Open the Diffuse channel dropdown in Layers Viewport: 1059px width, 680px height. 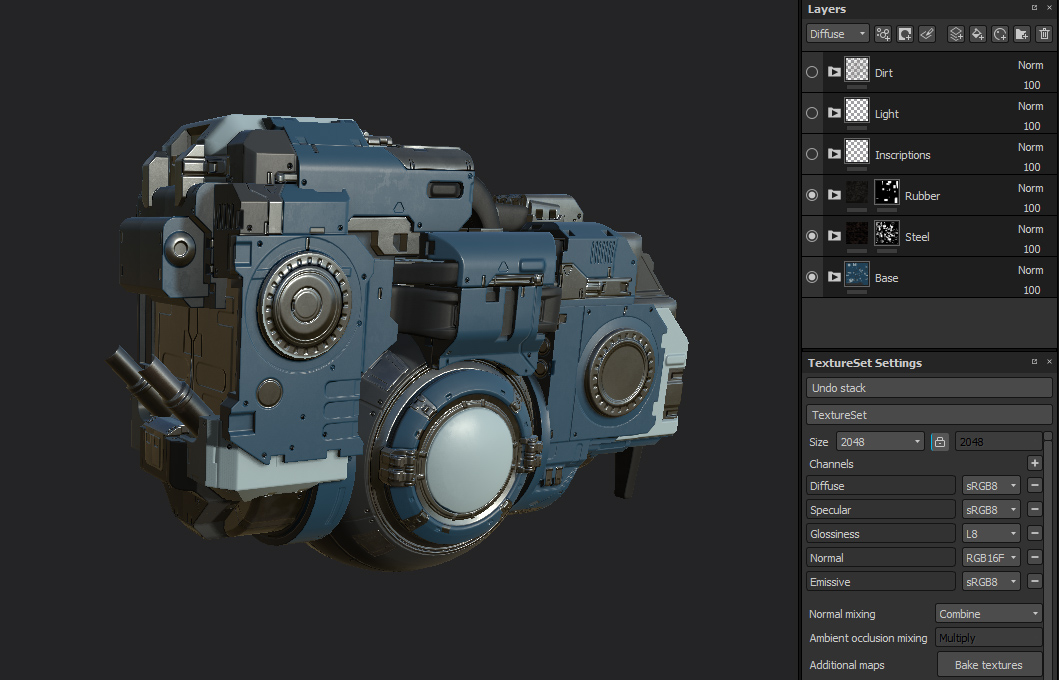(x=837, y=34)
